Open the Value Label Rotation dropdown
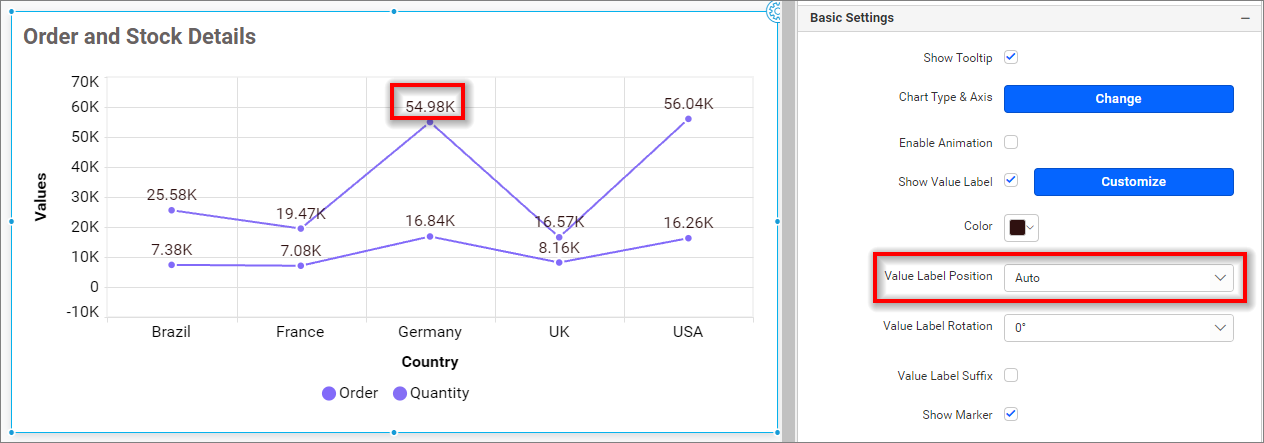The image size is (1264, 443). 1118,328
